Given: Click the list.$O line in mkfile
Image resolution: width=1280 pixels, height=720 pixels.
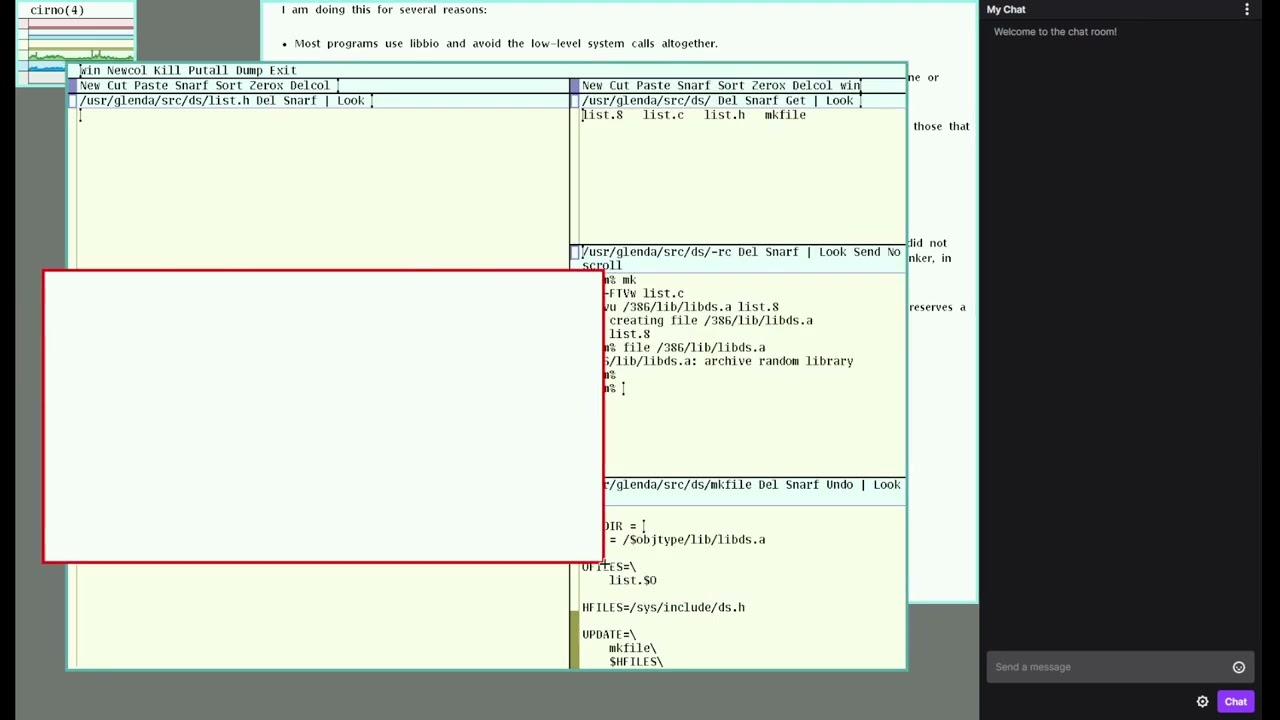Looking at the screenshot, I should point(633,580).
